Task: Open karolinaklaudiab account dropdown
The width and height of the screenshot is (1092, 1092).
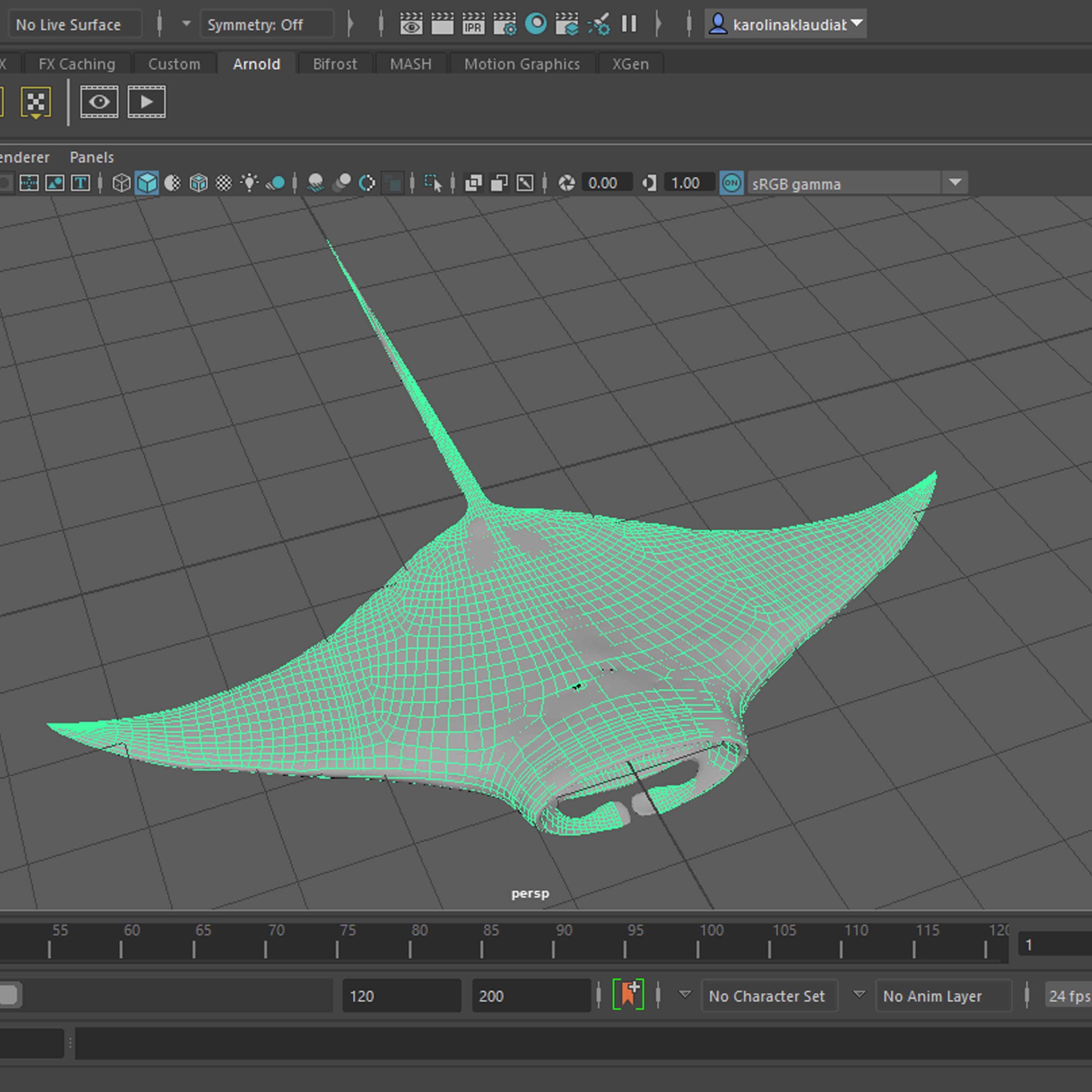Action: 786,24
